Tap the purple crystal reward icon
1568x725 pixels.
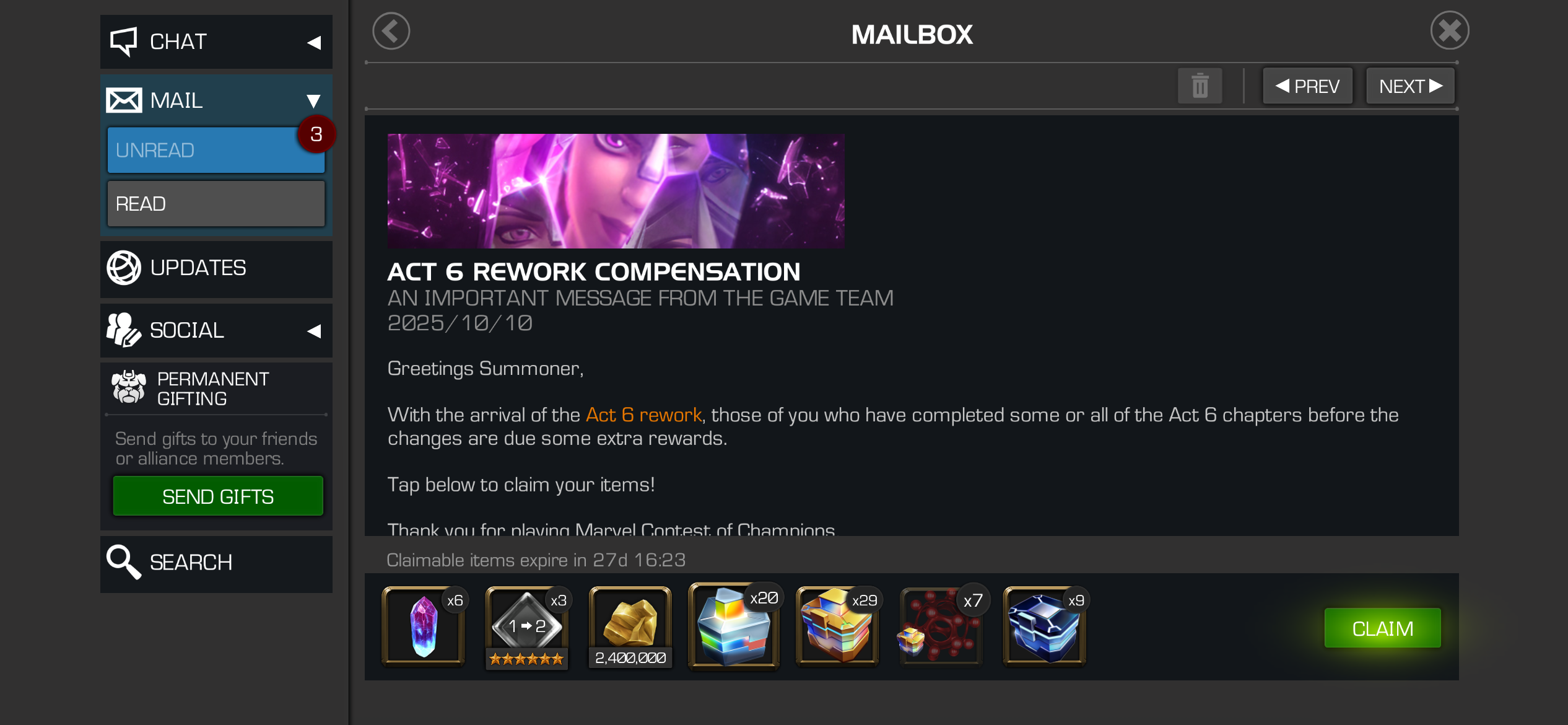coord(424,626)
